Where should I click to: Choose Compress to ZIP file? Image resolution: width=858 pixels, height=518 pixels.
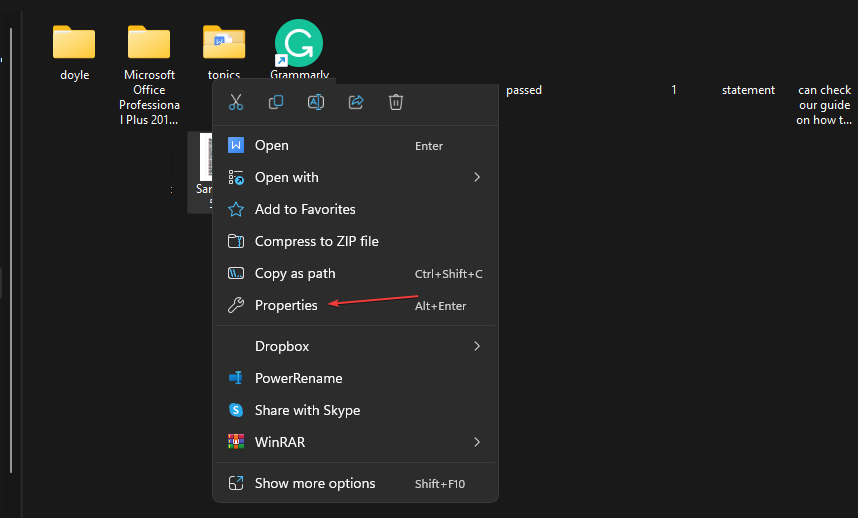pyautogui.click(x=316, y=241)
